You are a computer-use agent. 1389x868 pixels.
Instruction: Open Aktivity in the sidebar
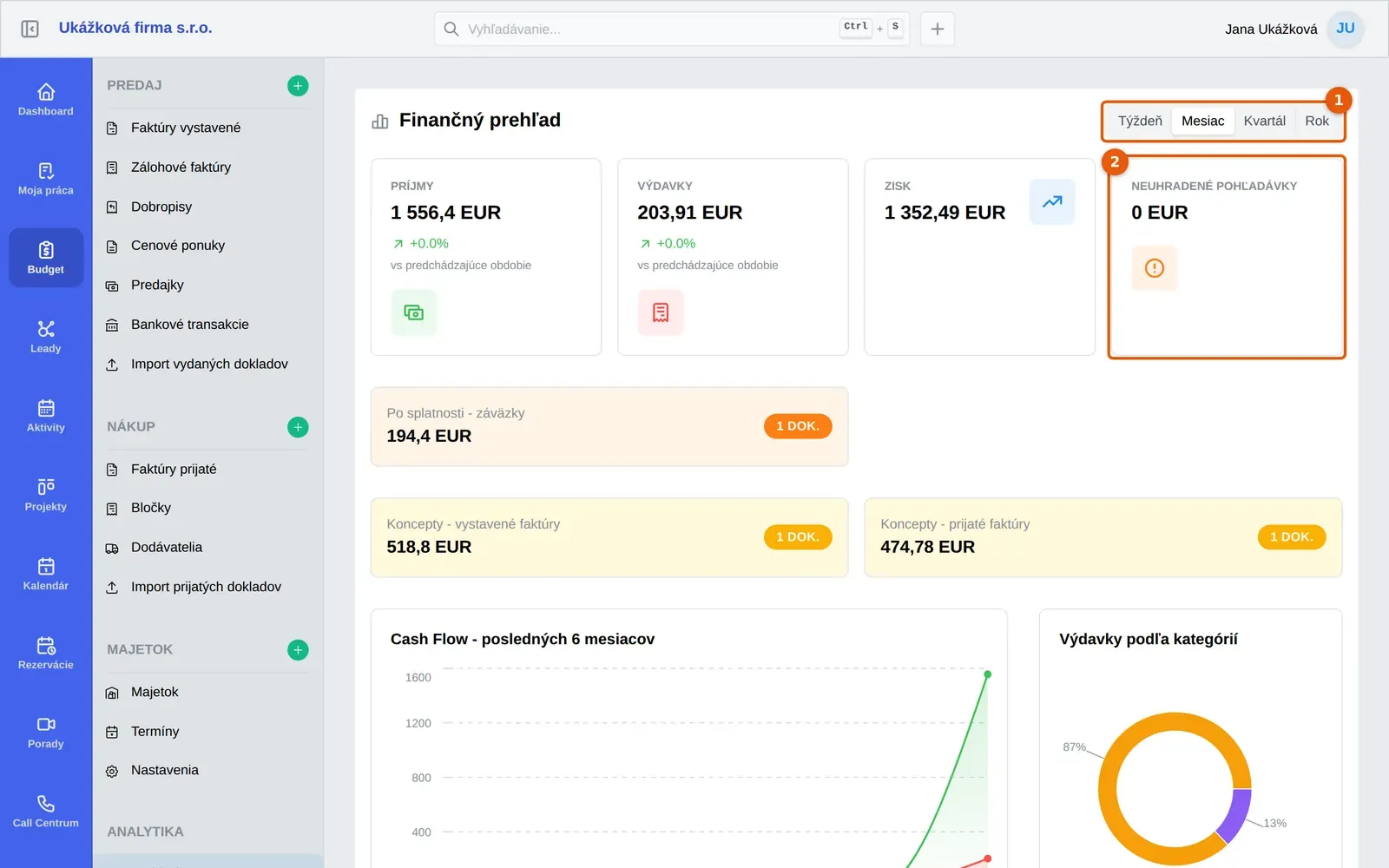(46, 416)
